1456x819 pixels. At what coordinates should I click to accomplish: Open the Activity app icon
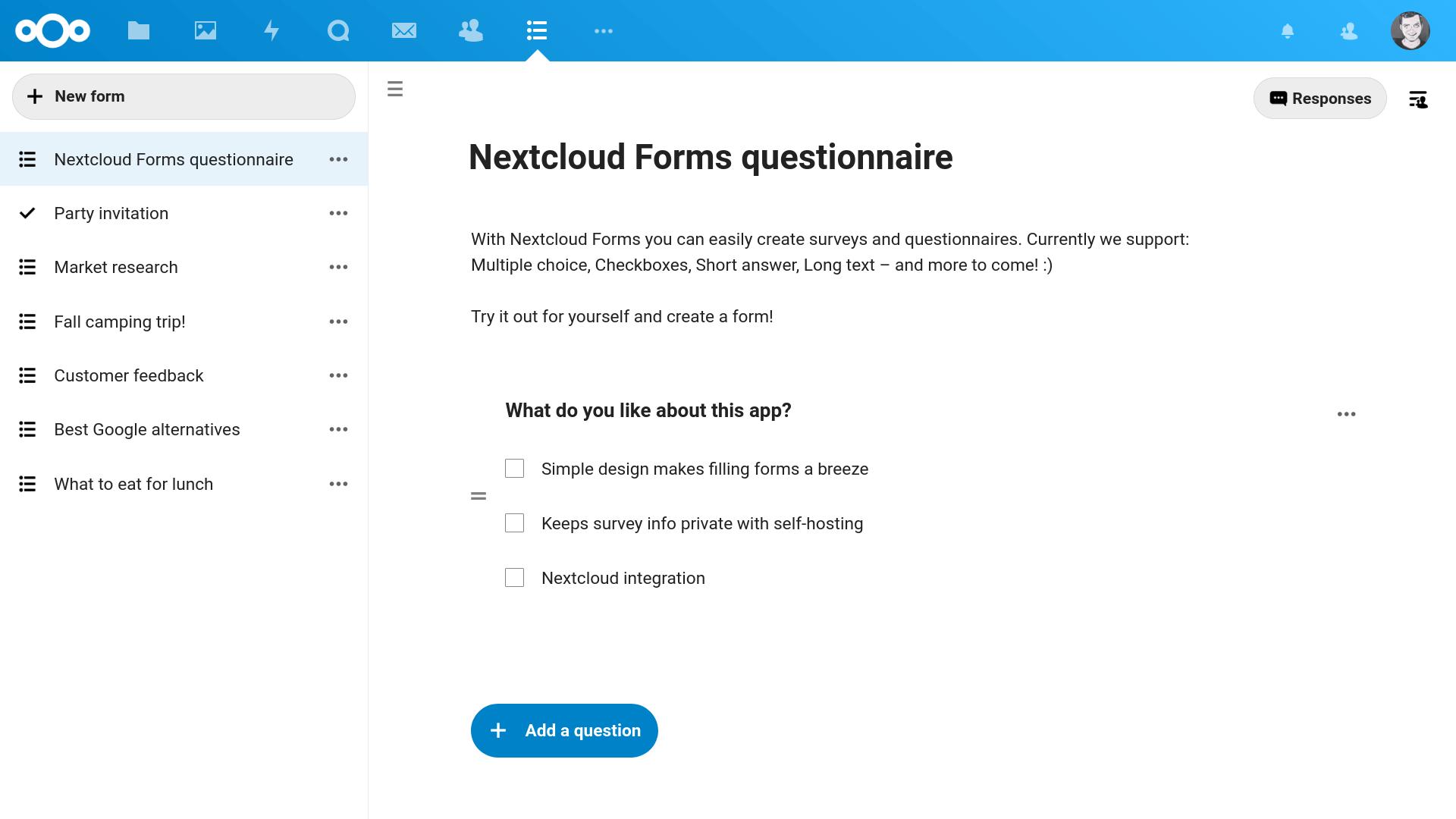[271, 30]
